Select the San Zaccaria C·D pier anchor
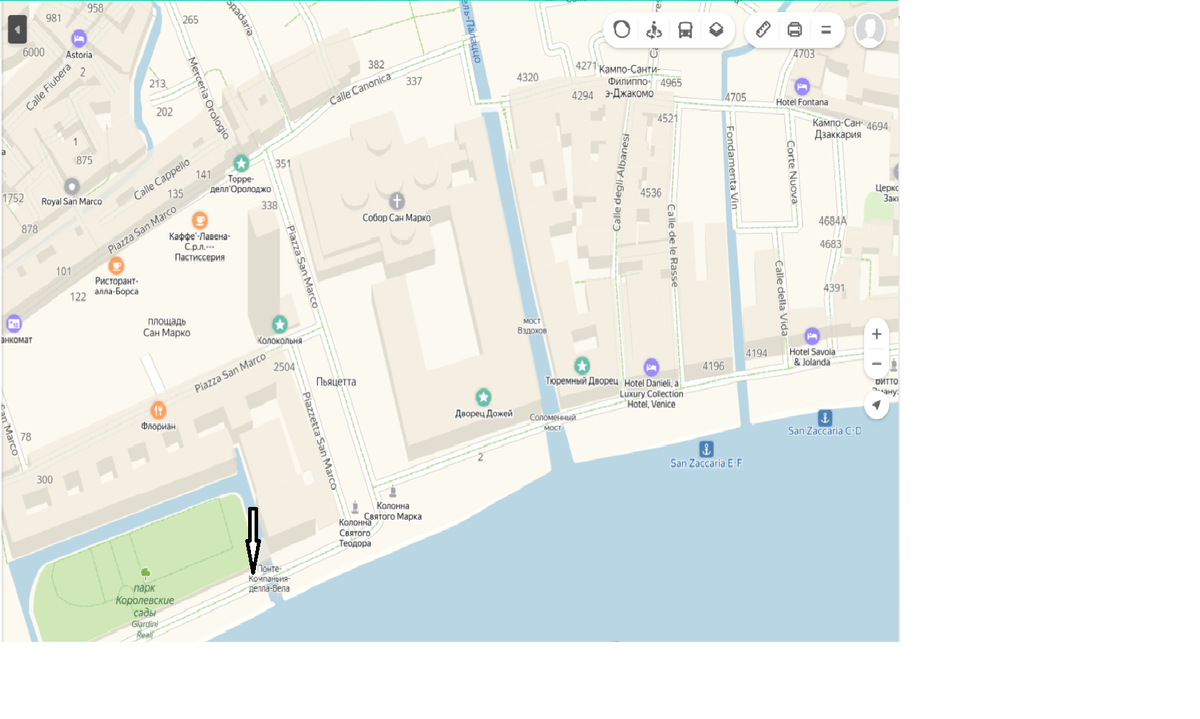Viewport: 1200px width, 719px height. [x=825, y=417]
